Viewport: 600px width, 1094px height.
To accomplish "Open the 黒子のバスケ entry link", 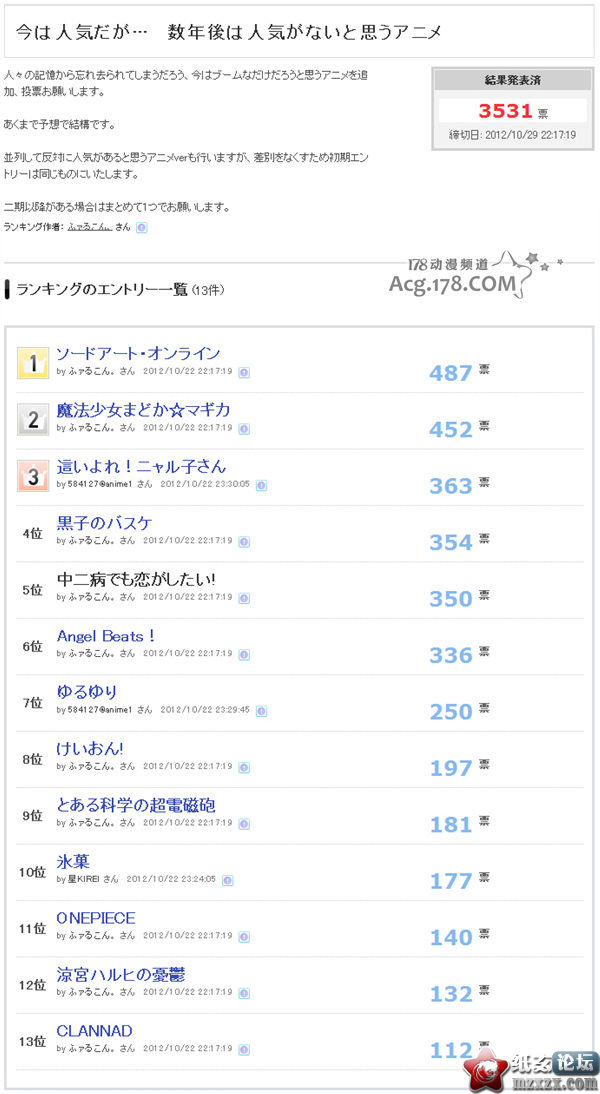I will 104,523.
